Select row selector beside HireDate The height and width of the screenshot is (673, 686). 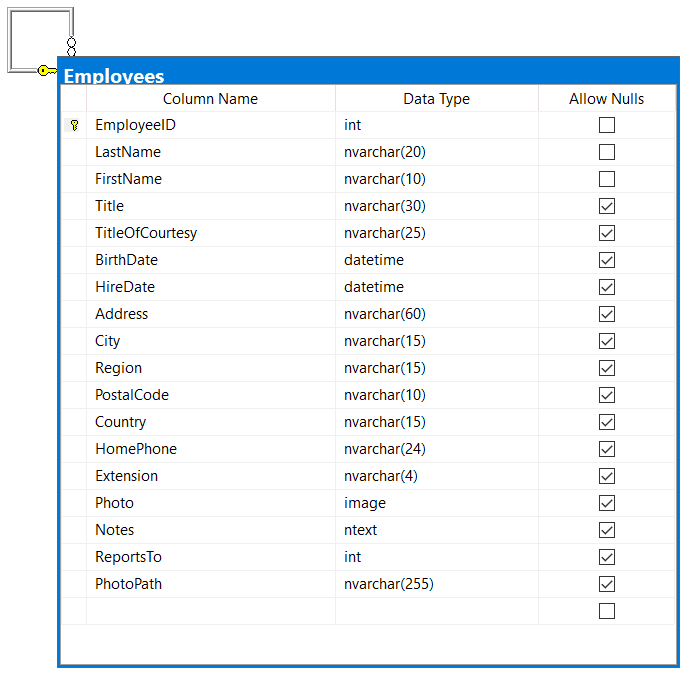74,287
